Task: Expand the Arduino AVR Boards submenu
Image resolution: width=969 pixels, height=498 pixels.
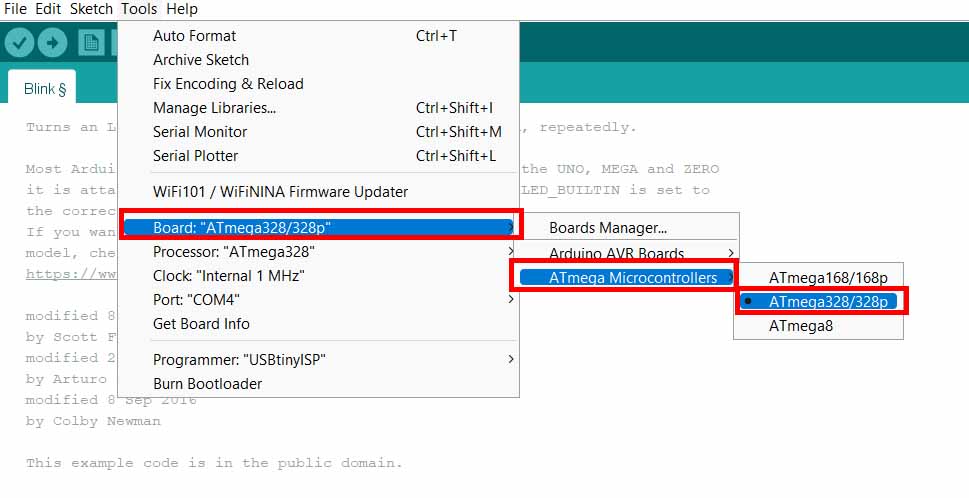Action: coord(627,253)
